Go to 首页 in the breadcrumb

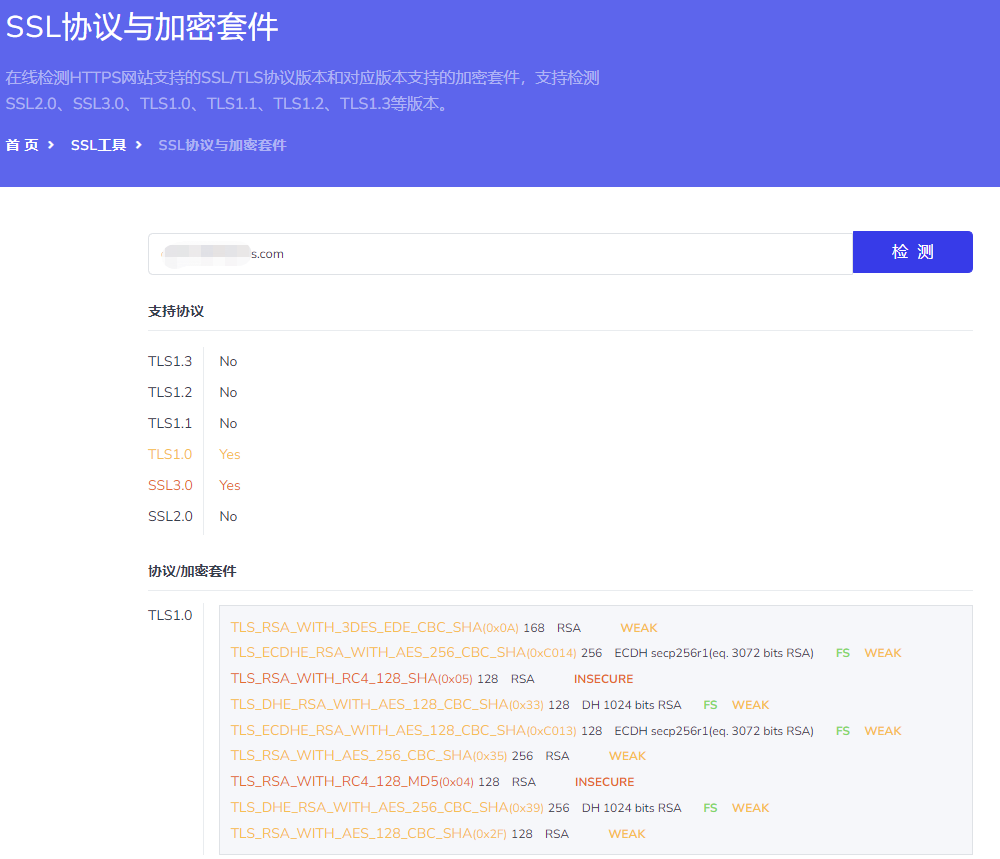coord(22,145)
